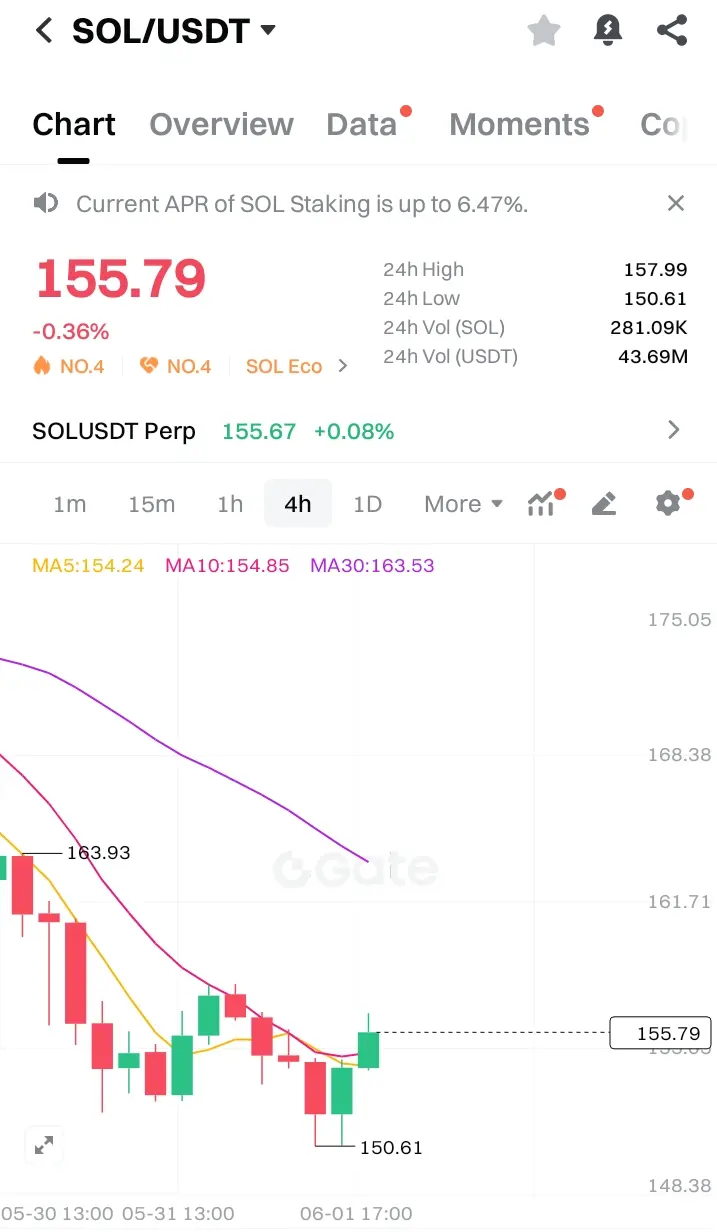The image size is (717, 1232).
Task: Open the SOL Eco tag link
Action: (x=296, y=366)
